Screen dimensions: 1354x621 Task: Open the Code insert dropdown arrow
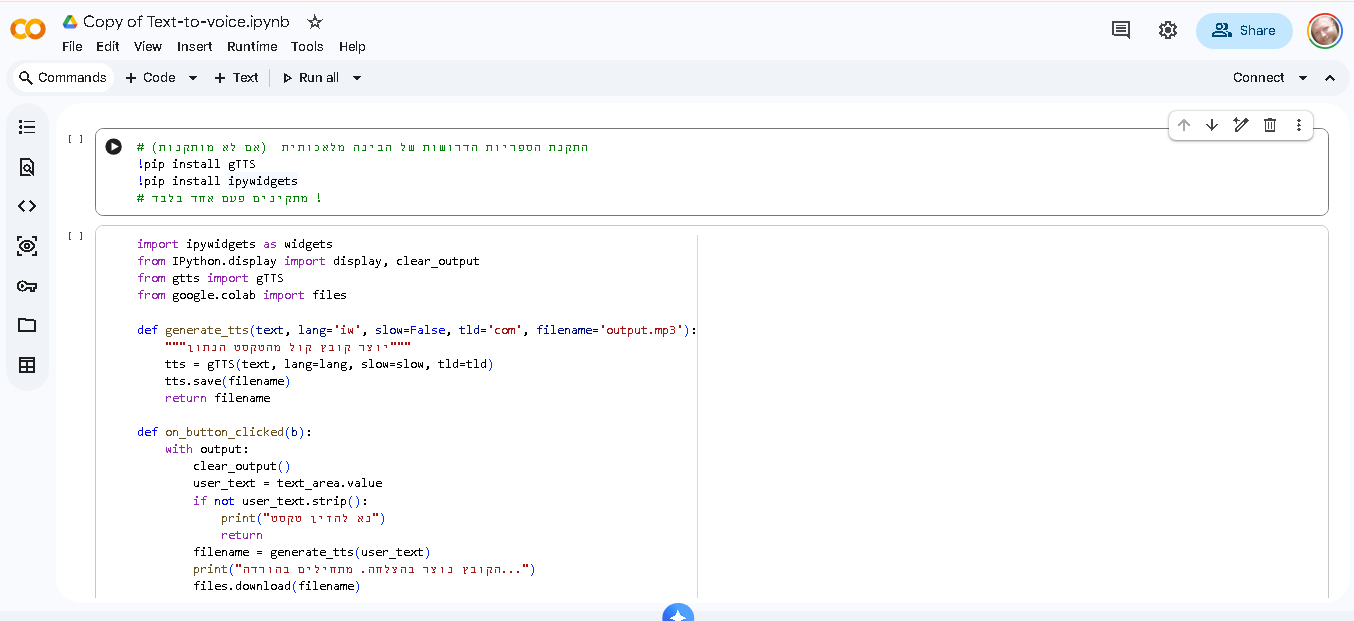(x=193, y=78)
